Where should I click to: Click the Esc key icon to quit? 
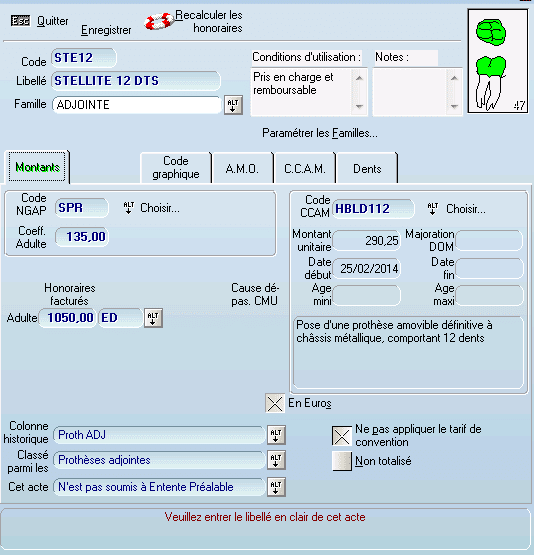[20, 21]
